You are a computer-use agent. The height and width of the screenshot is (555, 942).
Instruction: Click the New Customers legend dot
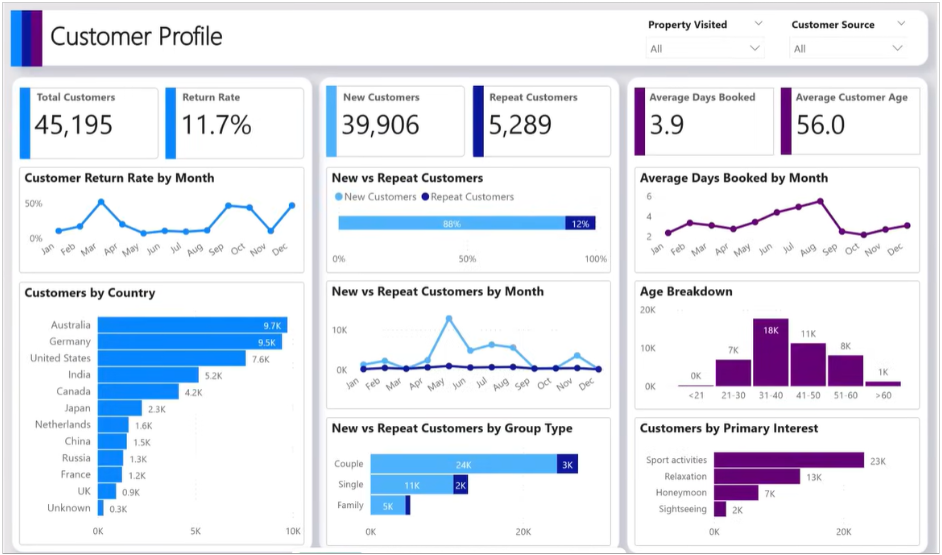[338, 197]
